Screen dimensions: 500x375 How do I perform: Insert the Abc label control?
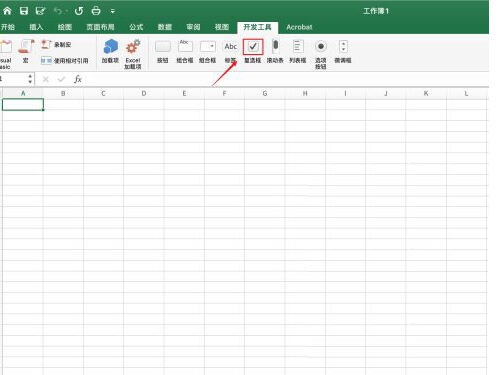[x=230, y=51]
